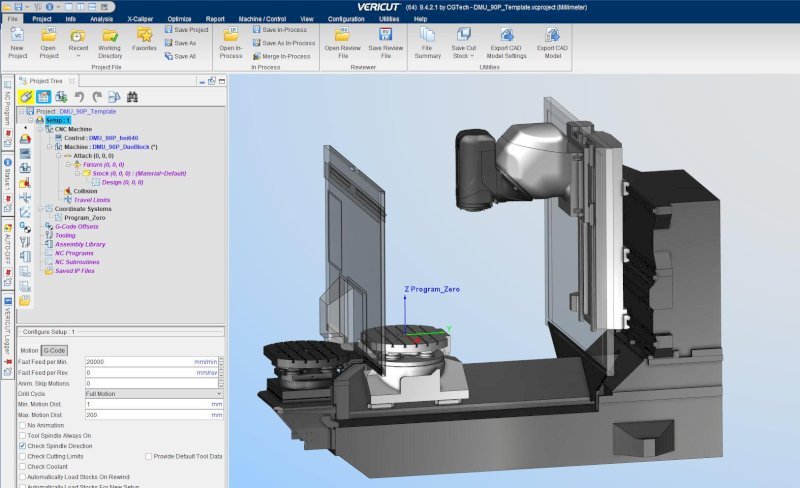800x488 pixels.
Task: Enable the No Animation checkbox
Action: (22, 425)
